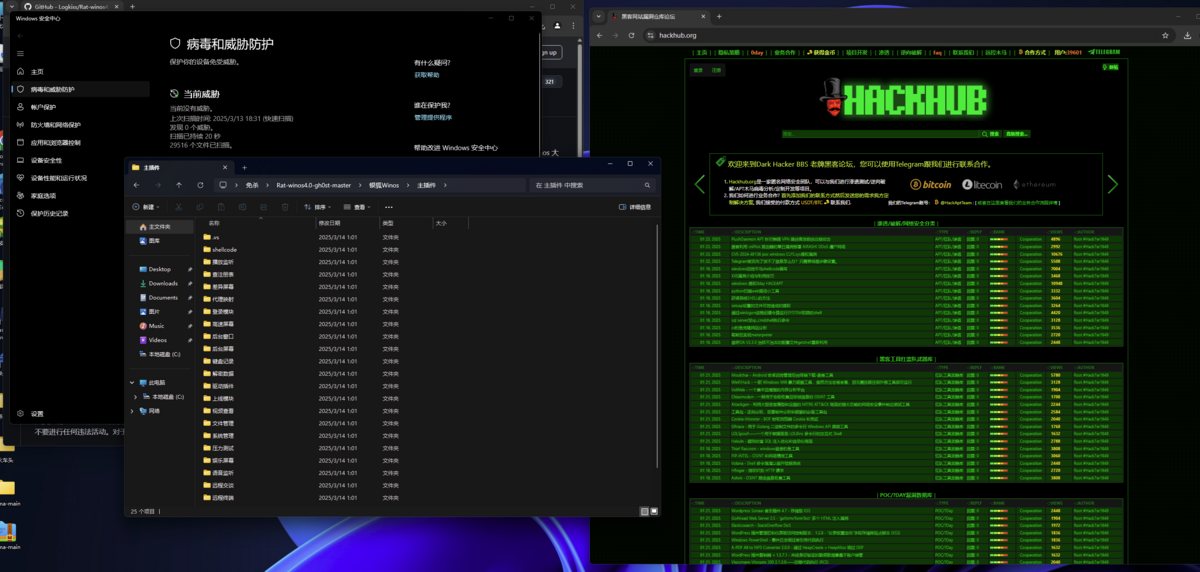Click the 搜索 button beside hackhub search field
The width and height of the screenshot is (1200, 572).
989,133
